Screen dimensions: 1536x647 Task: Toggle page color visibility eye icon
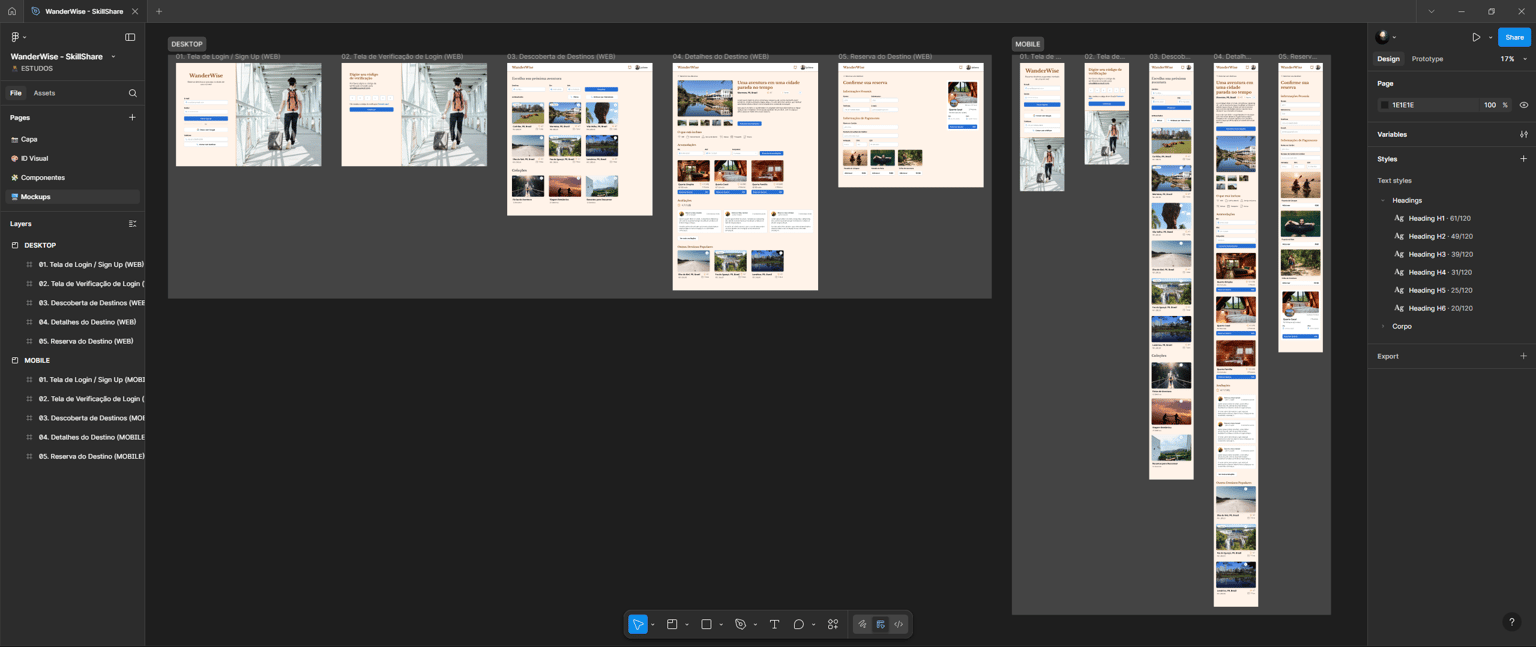click(1523, 105)
